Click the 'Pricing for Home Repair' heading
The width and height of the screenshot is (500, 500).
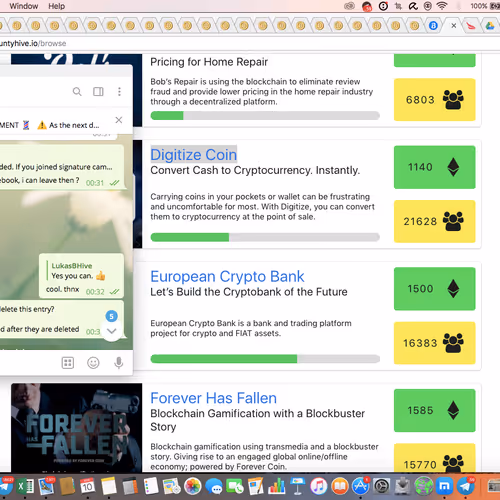(x=209, y=62)
